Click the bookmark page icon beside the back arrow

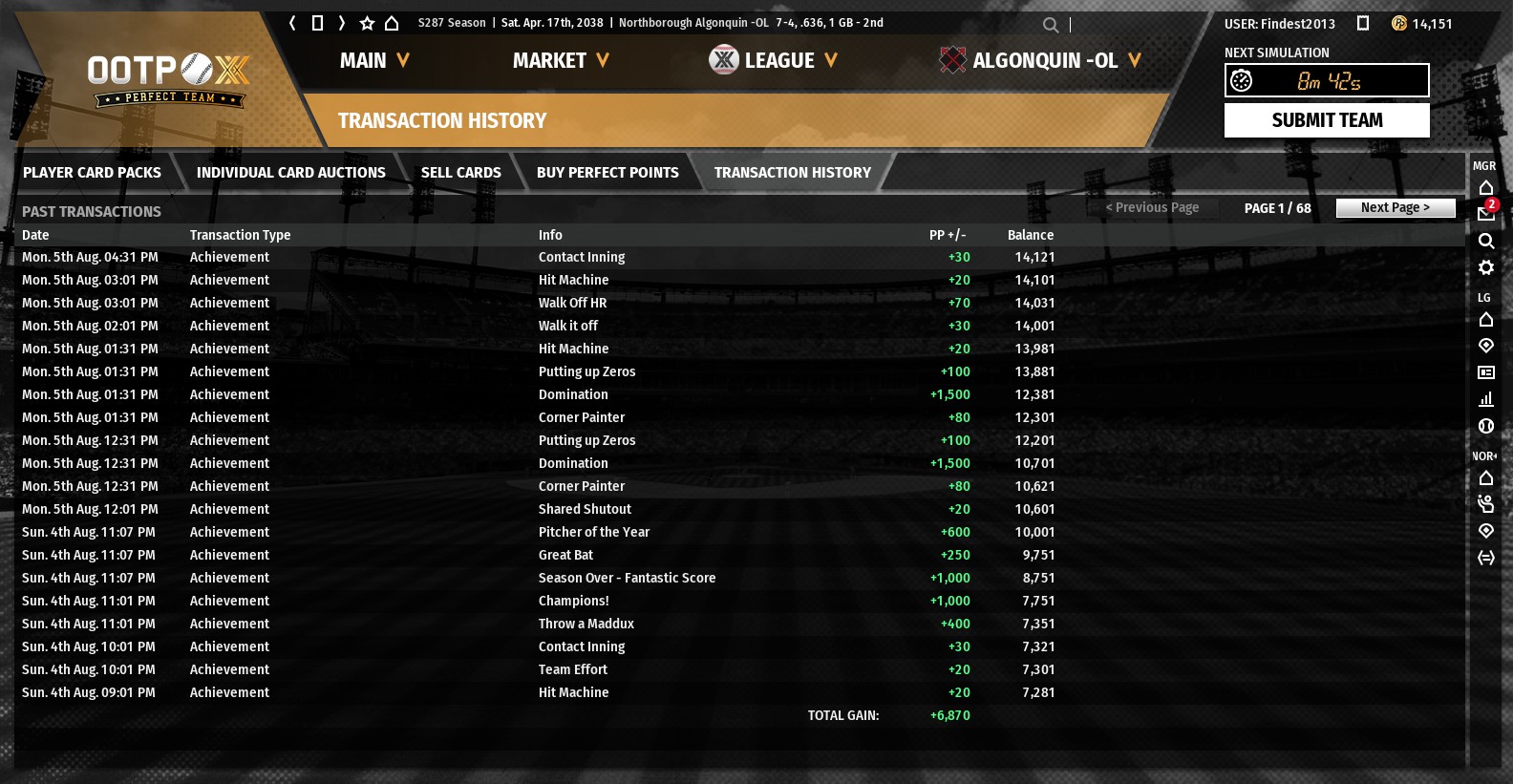[317, 23]
